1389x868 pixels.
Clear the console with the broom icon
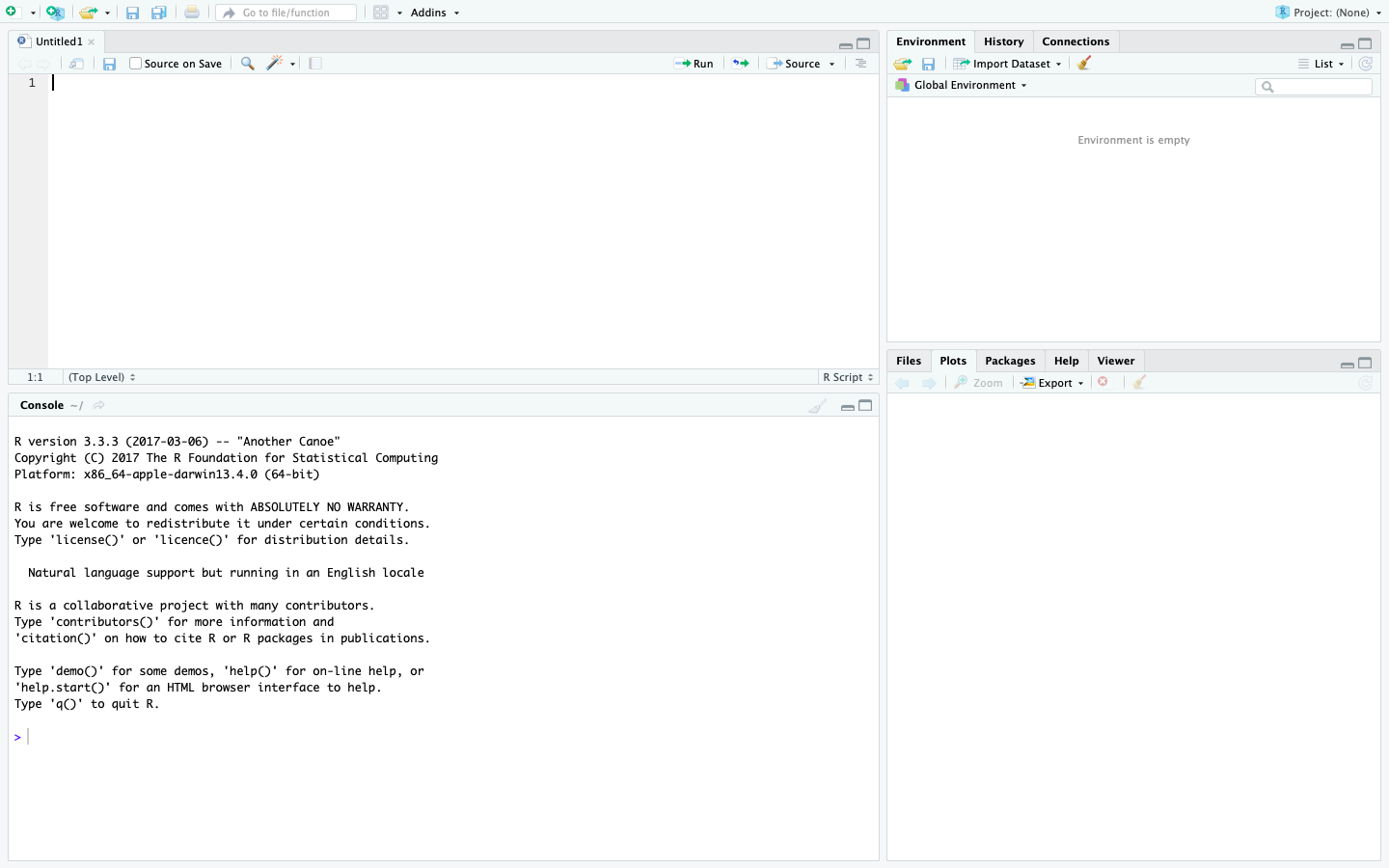tap(817, 406)
